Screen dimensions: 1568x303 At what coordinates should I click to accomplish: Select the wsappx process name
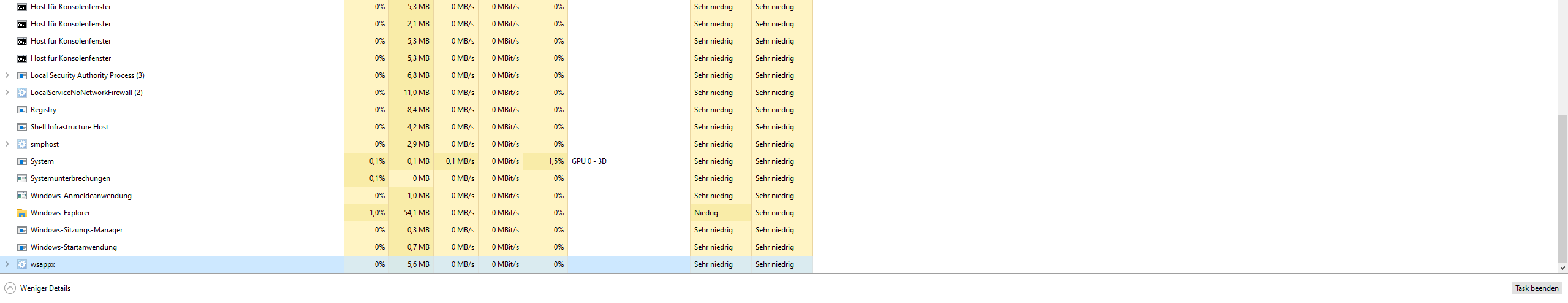[x=43, y=264]
